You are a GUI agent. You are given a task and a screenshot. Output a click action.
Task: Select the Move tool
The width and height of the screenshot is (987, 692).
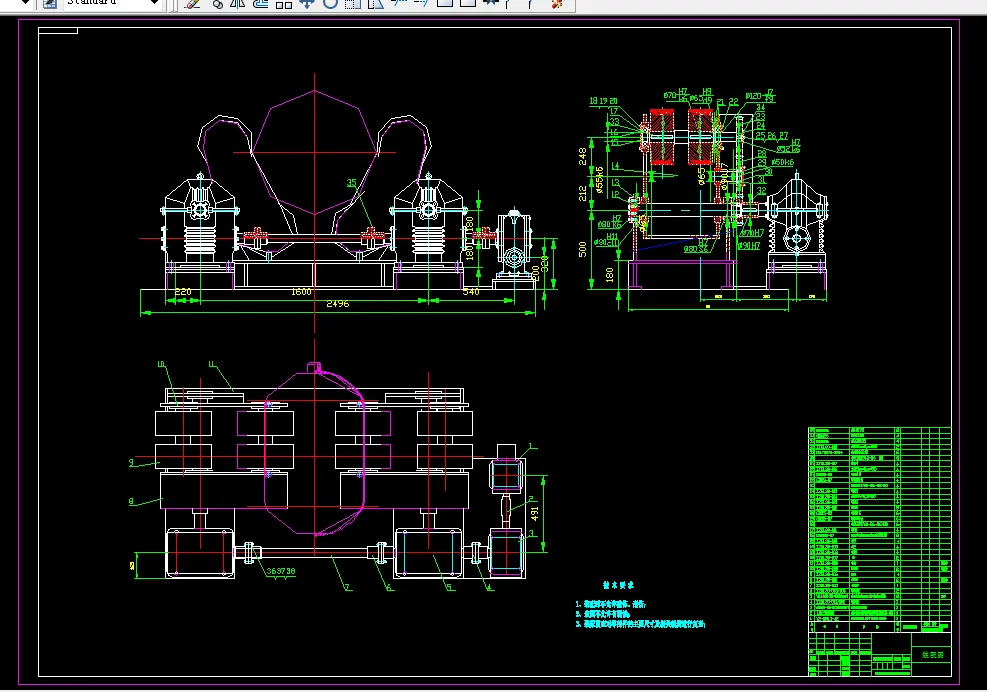click(307, 4)
